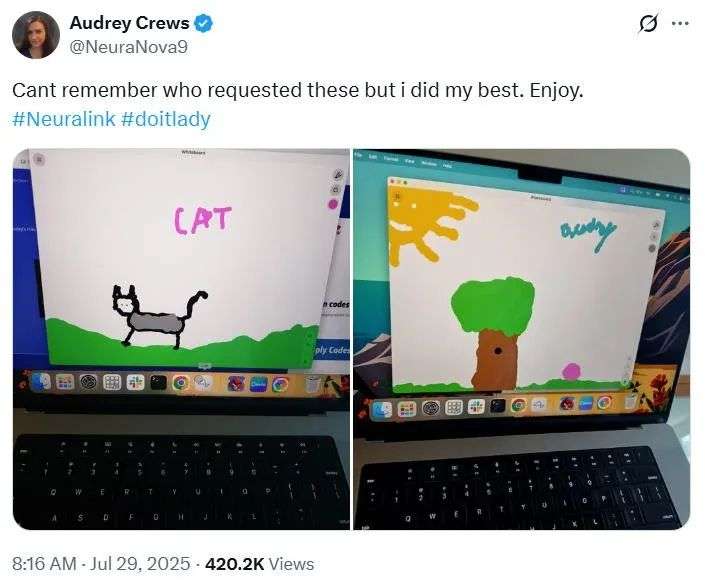Click Slack icon in left photo's dock

click(135, 382)
